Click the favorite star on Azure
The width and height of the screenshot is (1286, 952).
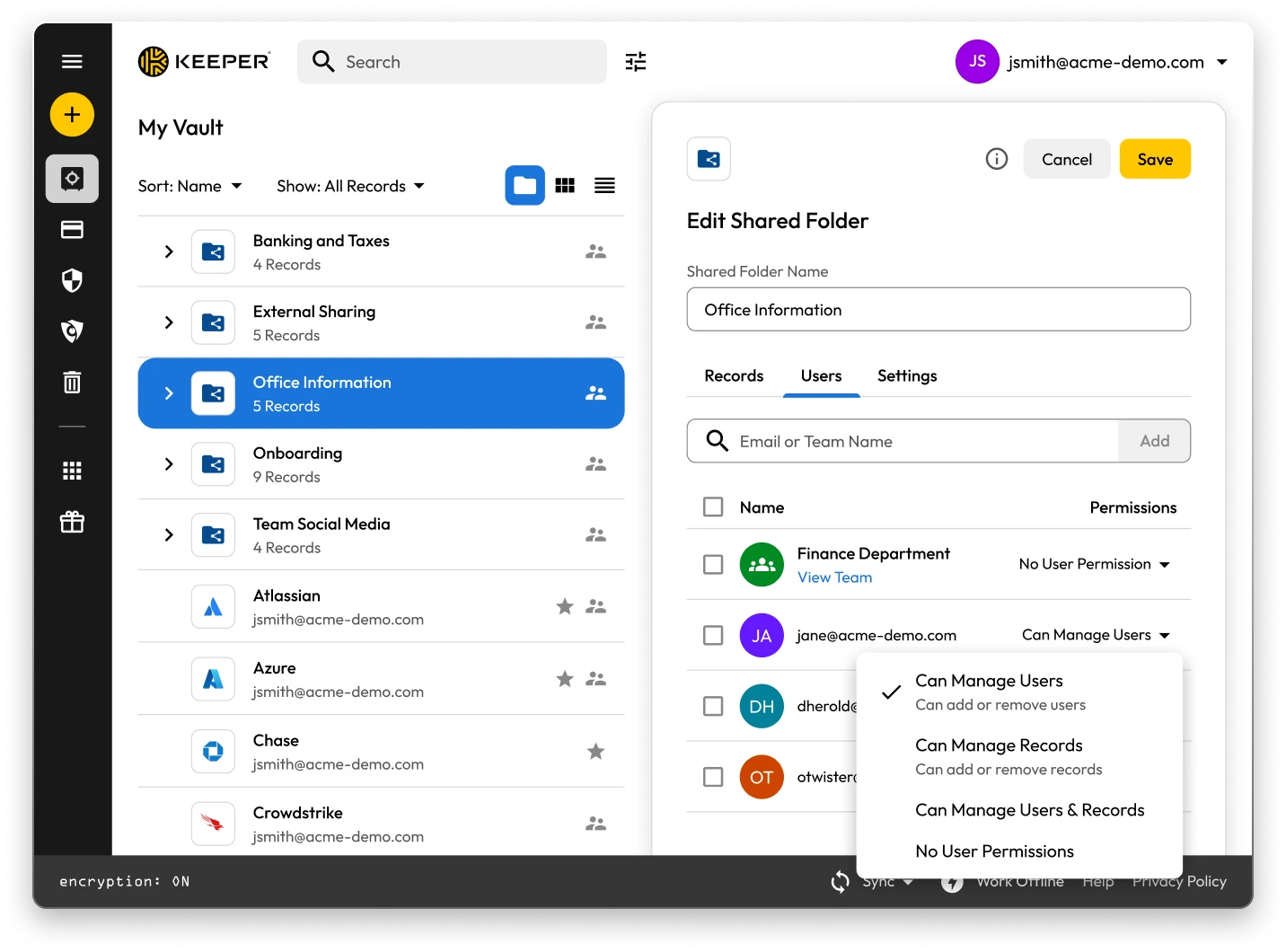pyautogui.click(x=565, y=679)
